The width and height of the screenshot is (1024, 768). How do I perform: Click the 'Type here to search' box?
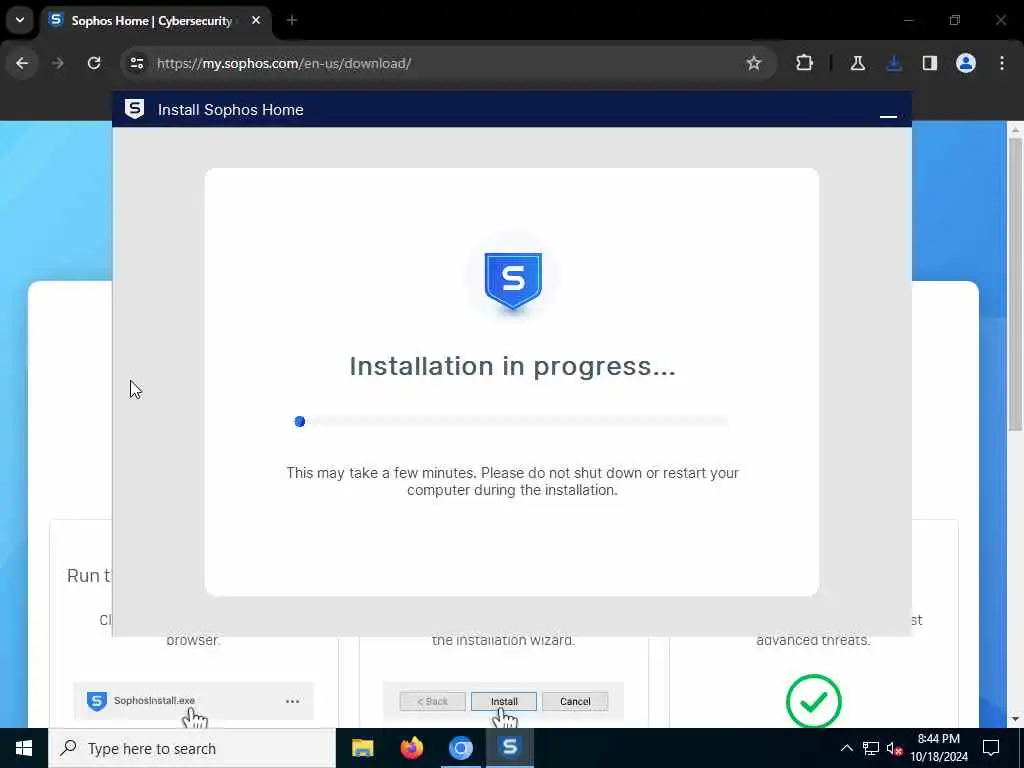click(192, 748)
